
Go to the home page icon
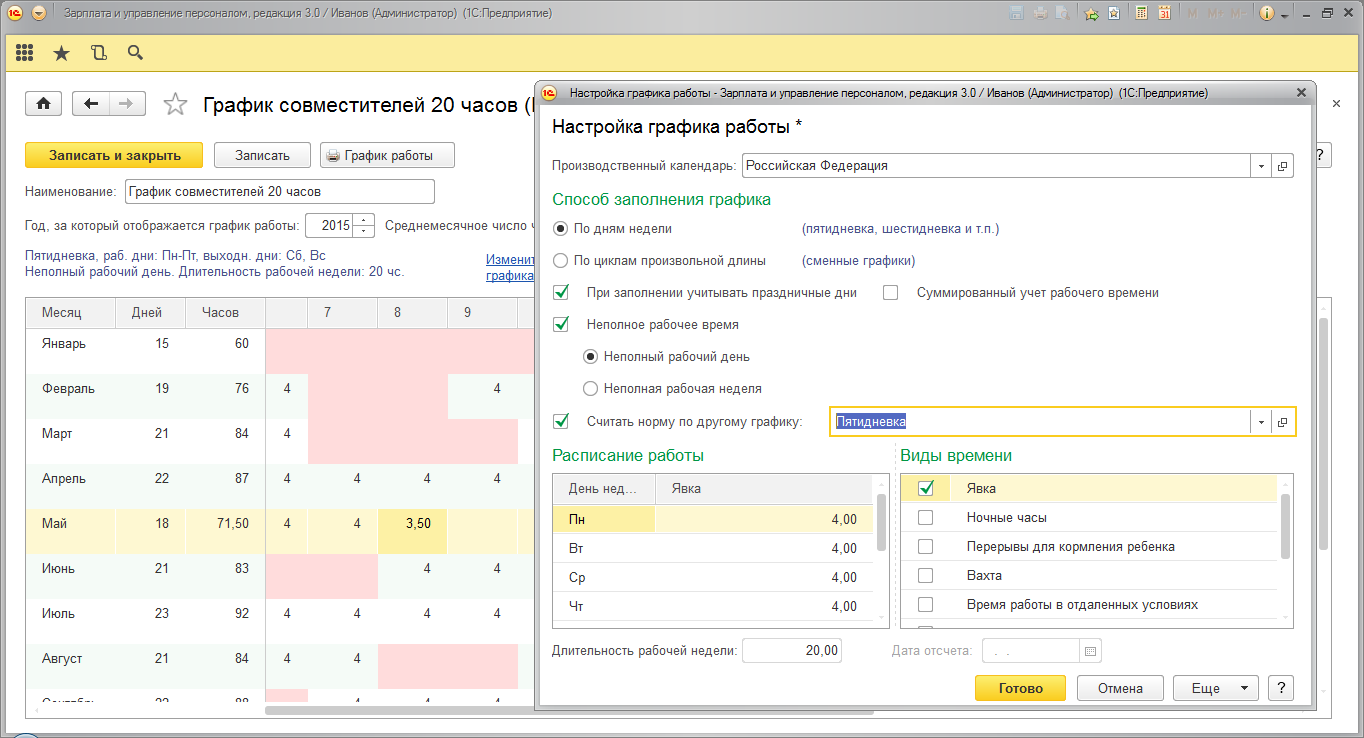44,104
